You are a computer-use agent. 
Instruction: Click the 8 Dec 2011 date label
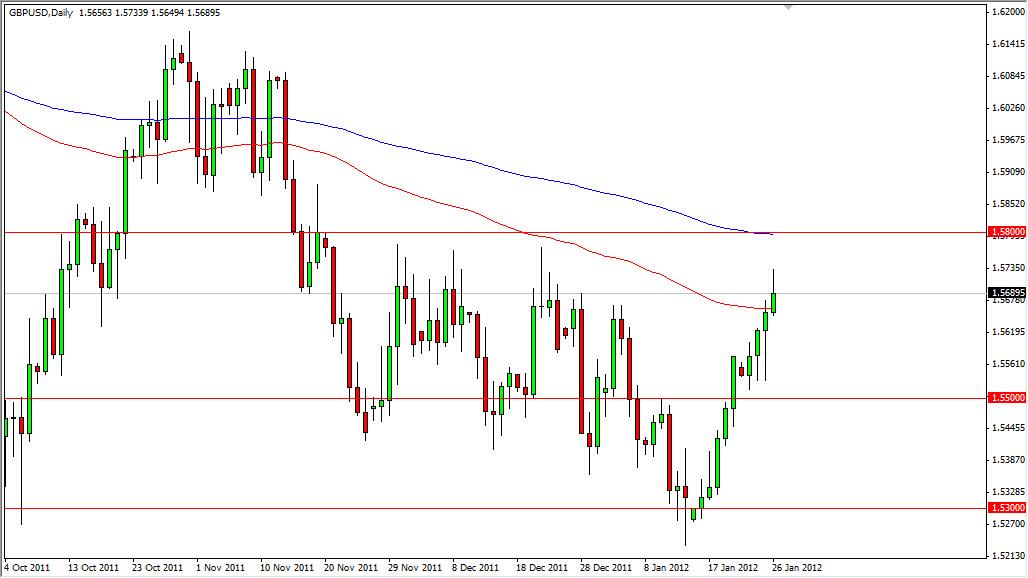475,568
